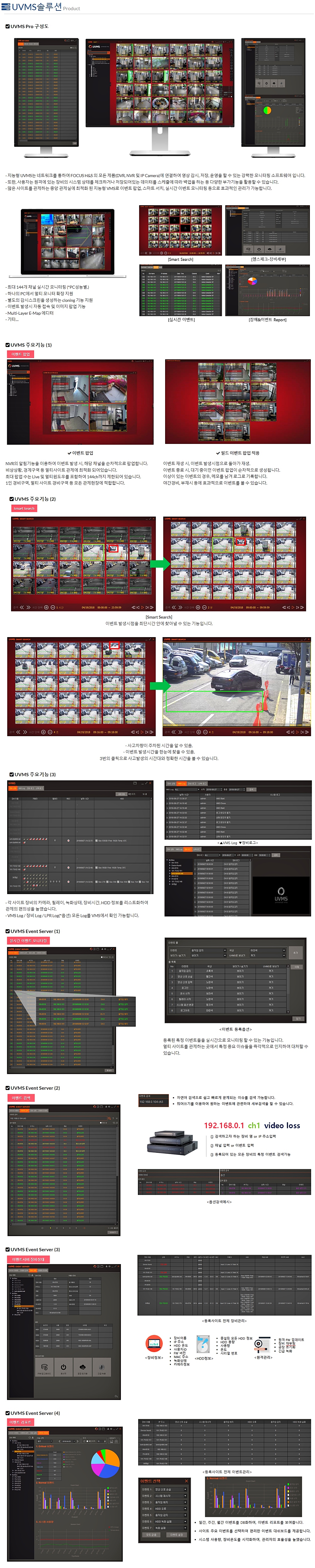
Task: Click the red 실시간 이벤트 모니터링 label
Action: click(x=28, y=940)
